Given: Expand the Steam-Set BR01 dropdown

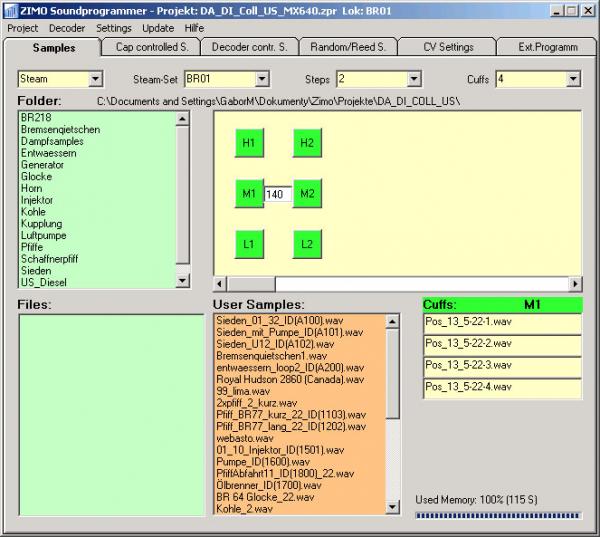Looking at the screenshot, I should [x=262, y=79].
